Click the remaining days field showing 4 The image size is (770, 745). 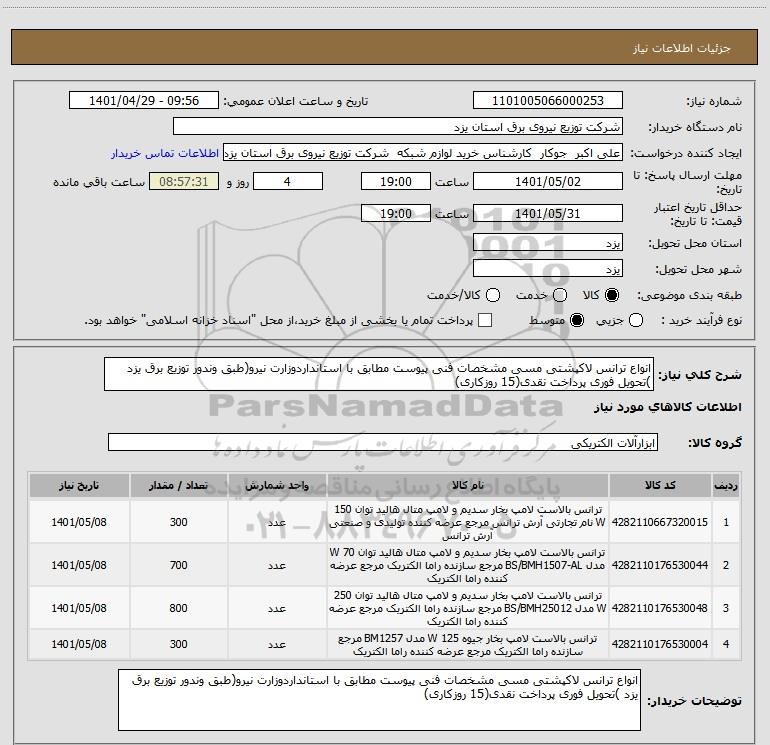pos(288,181)
